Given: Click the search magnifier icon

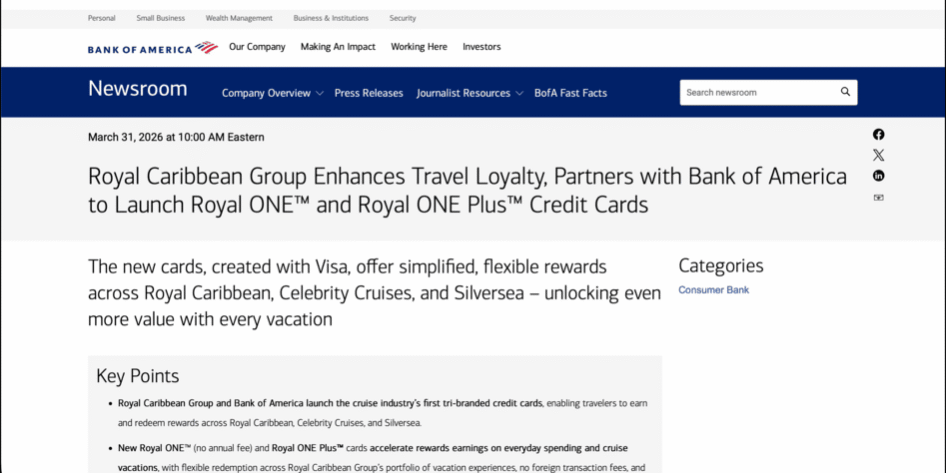Looking at the screenshot, I should [845, 92].
